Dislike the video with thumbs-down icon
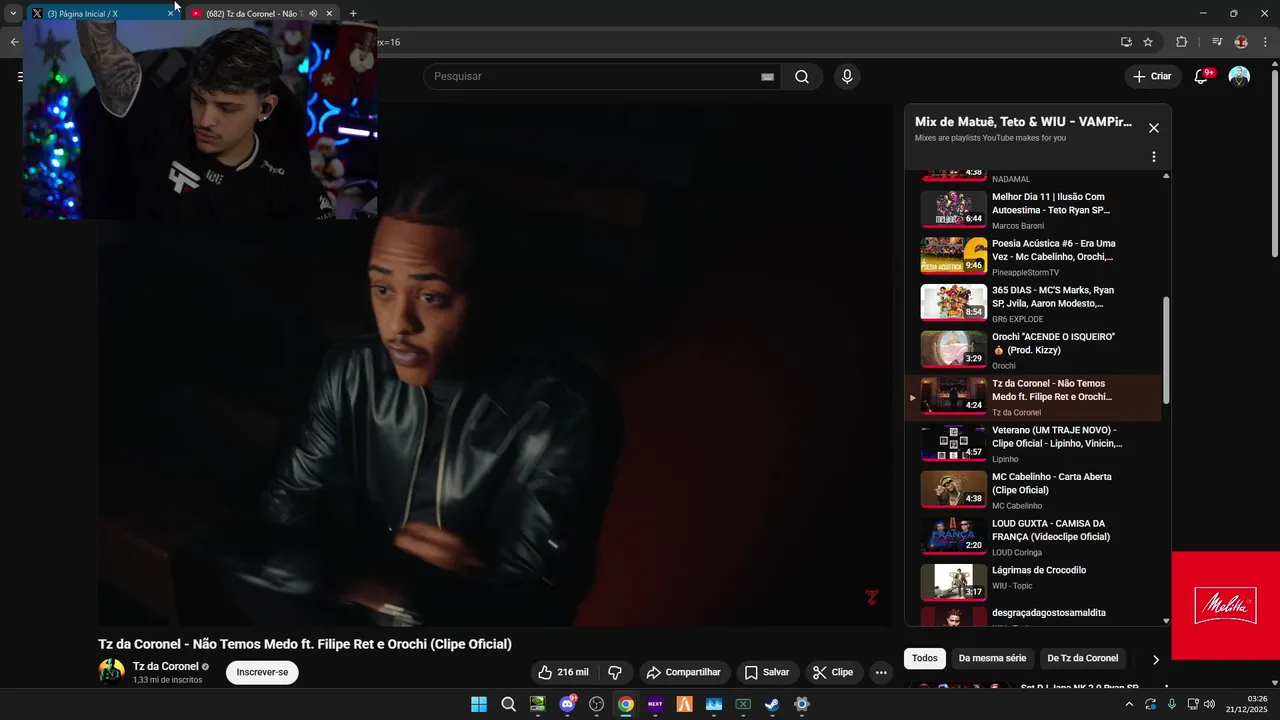The image size is (1280, 720). [x=615, y=672]
